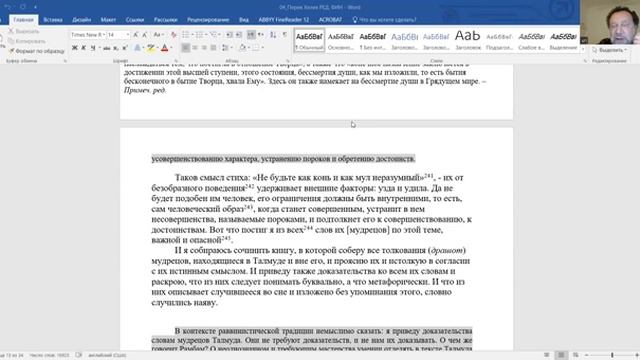The width and height of the screenshot is (640, 360).
Task: Toggle superscript formatting
Action: point(125,48)
